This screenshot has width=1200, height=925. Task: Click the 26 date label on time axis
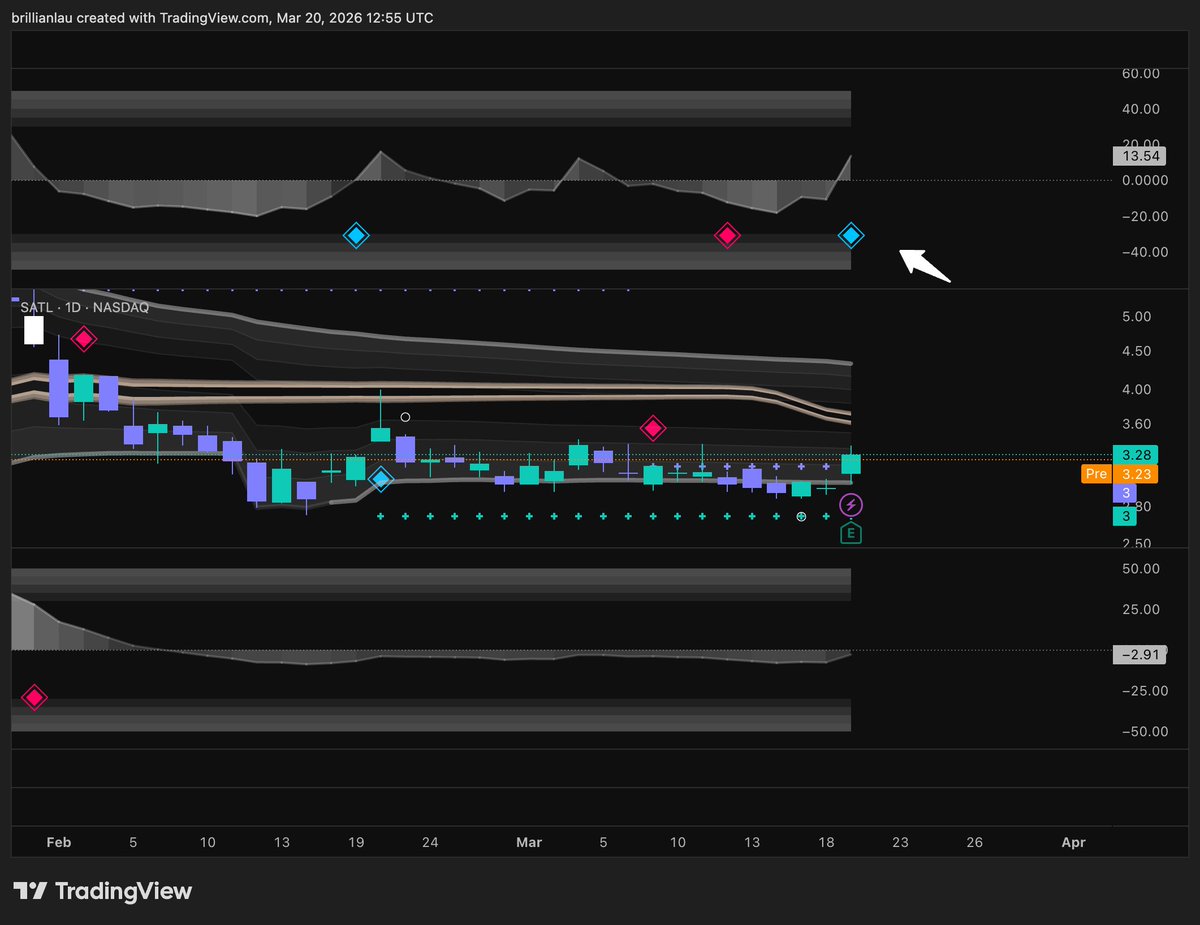point(974,843)
